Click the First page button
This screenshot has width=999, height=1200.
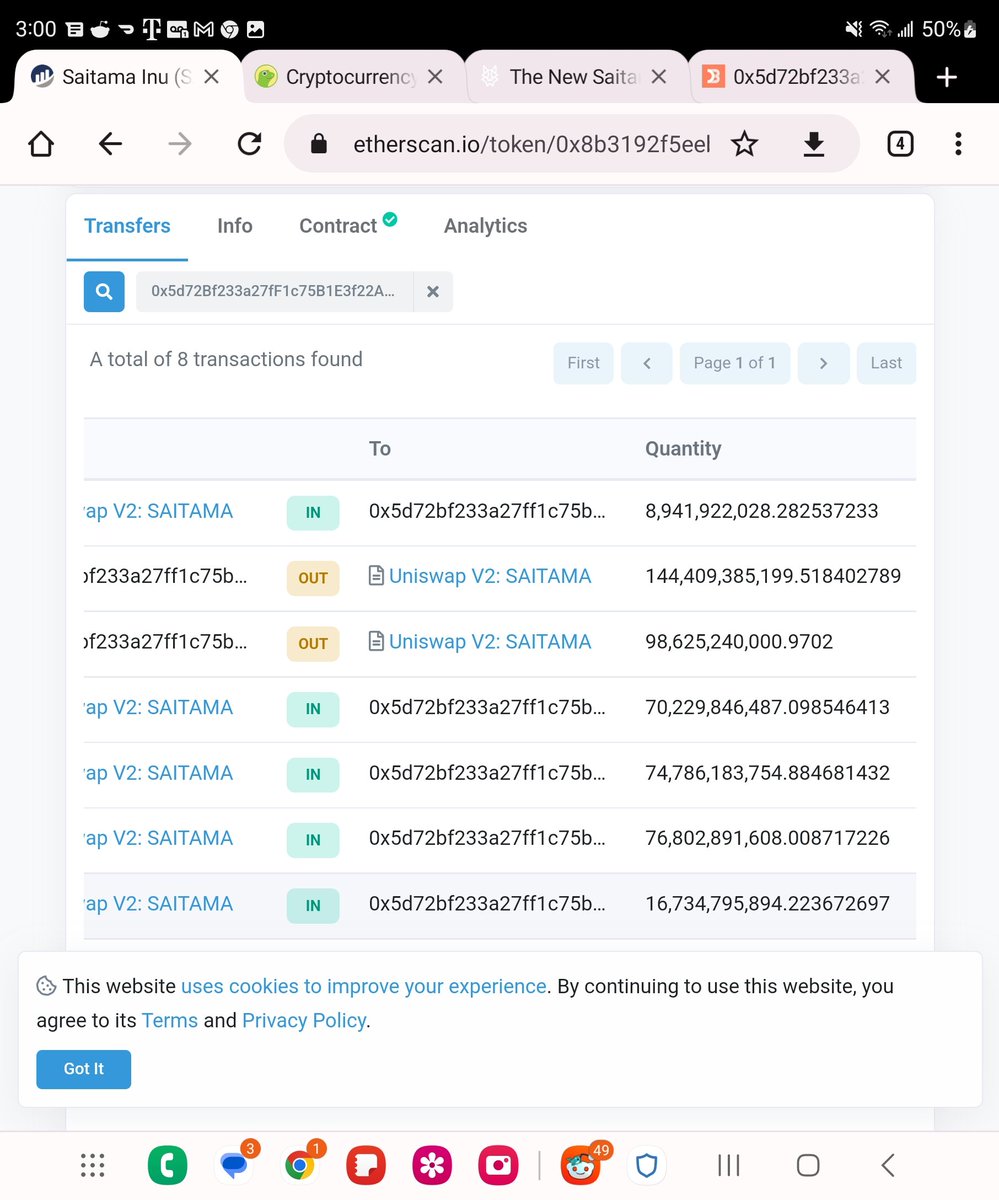coord(583,363)
